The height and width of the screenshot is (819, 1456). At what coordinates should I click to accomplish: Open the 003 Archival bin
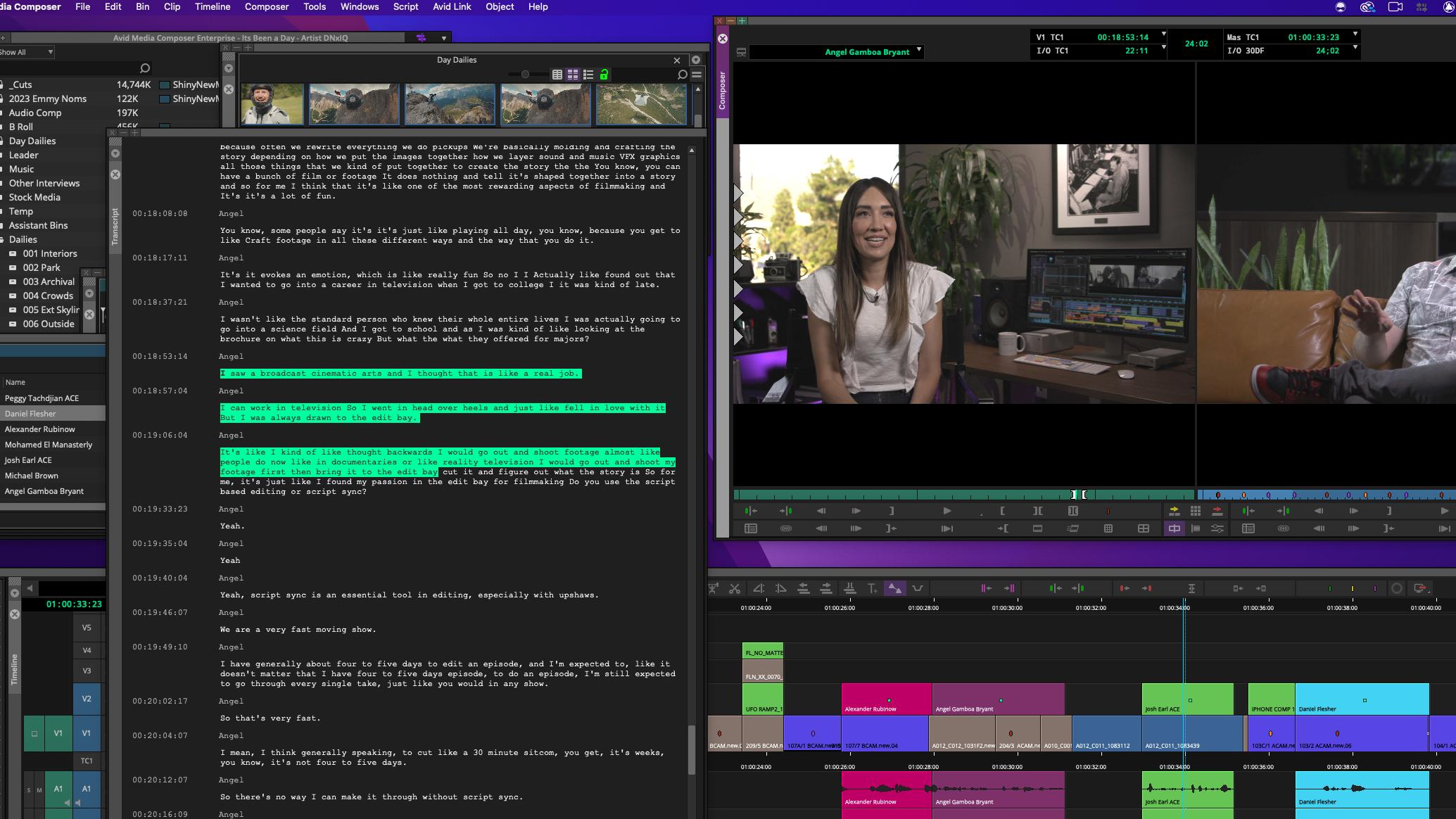pyautogui.click(x=48, y=281)
